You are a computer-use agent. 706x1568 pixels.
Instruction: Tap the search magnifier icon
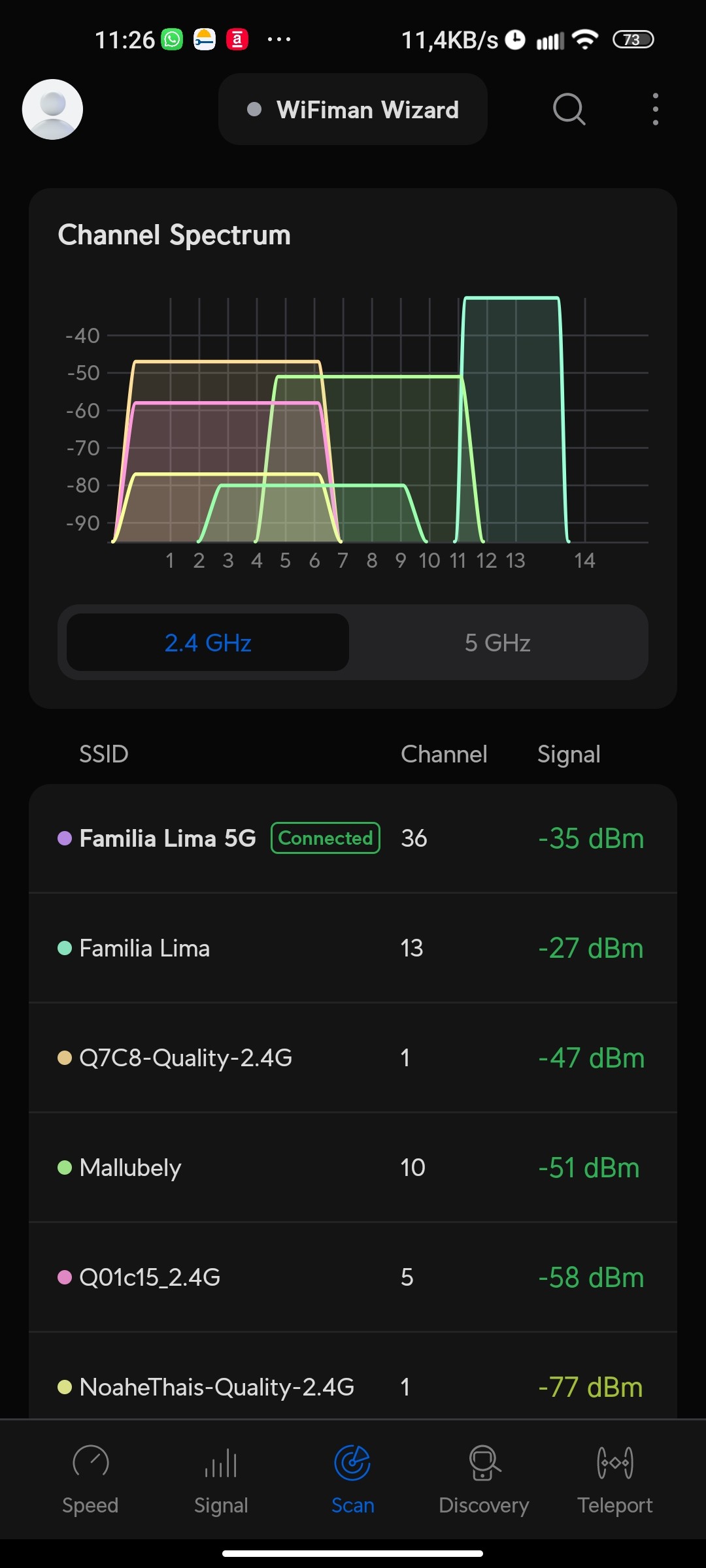[x=569, y=109]
